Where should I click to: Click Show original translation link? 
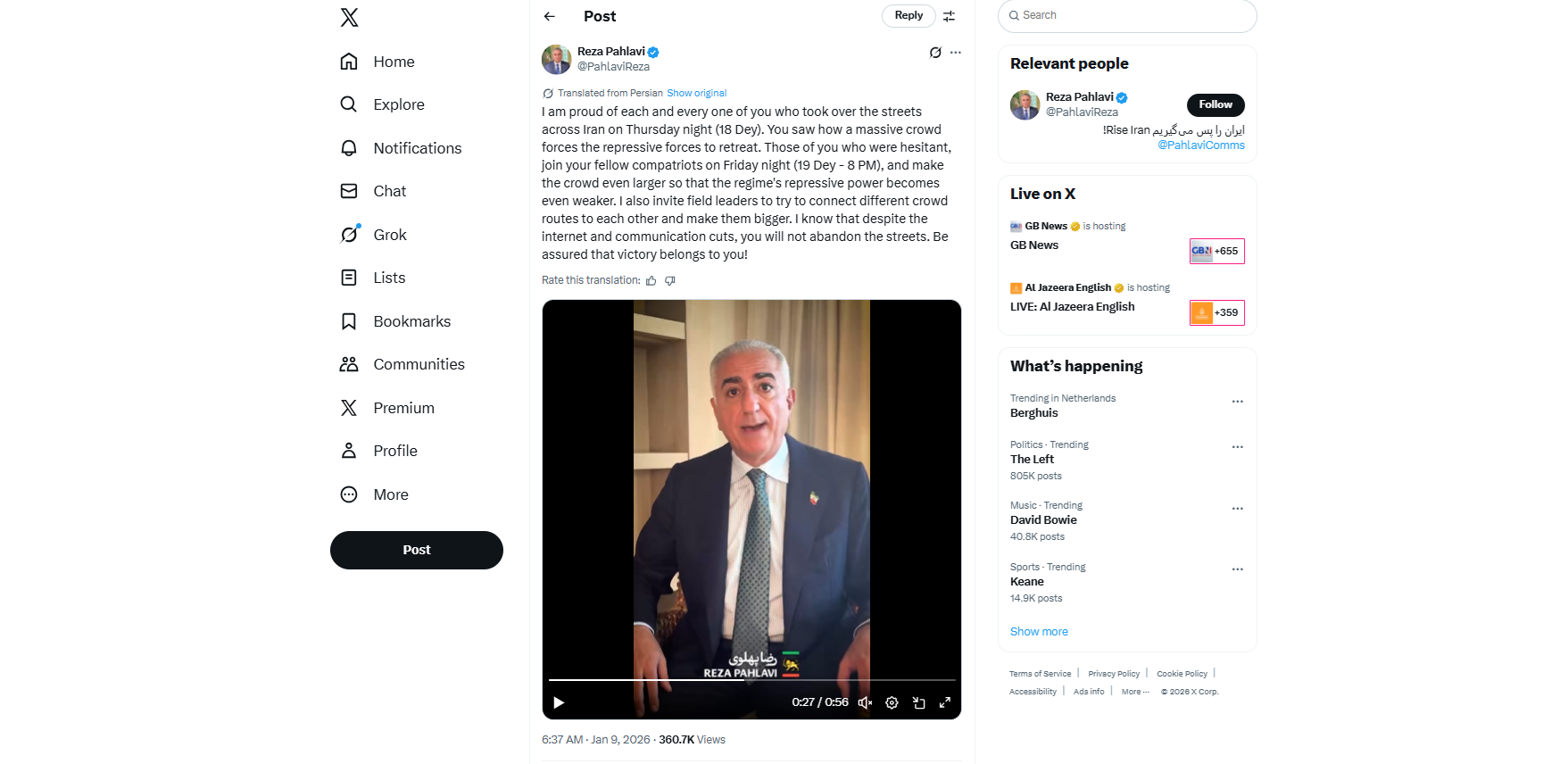click(696, 93)
